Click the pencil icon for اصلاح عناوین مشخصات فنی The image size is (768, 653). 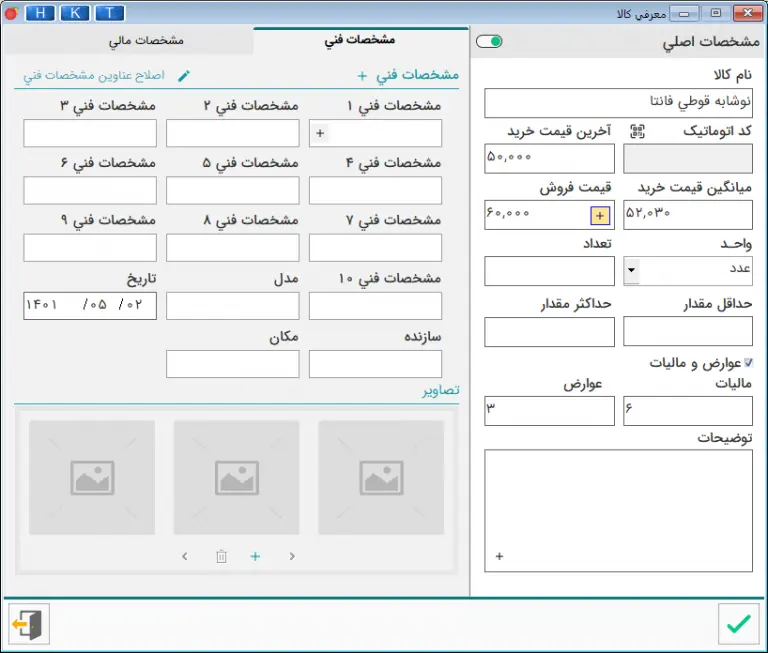pyautogui.click(x=183, y=75)
